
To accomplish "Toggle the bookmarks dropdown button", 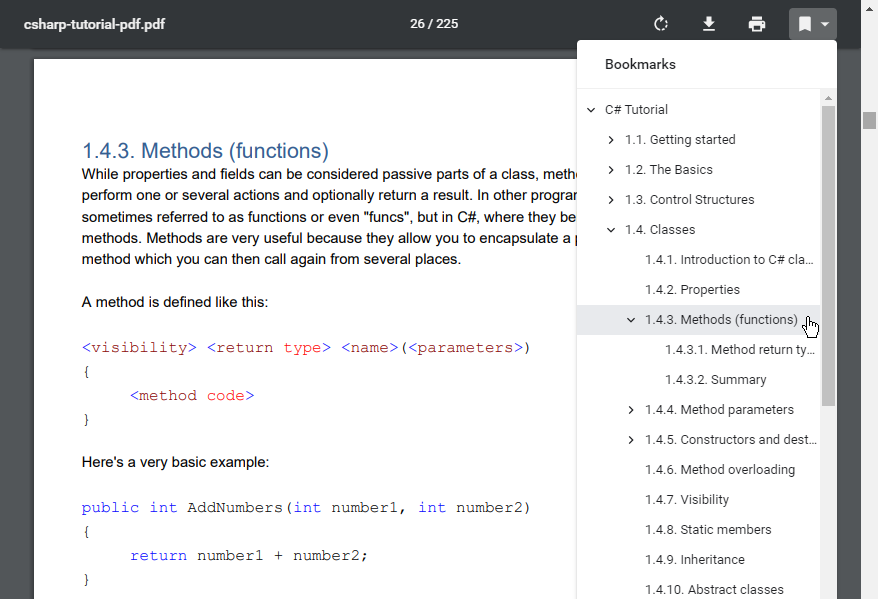I will (812, 24).
